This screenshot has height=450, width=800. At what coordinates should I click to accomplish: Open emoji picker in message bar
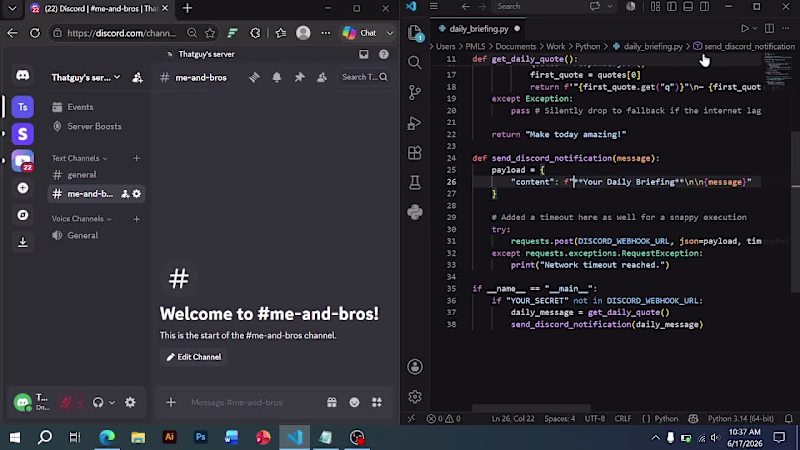click(354, 403)
